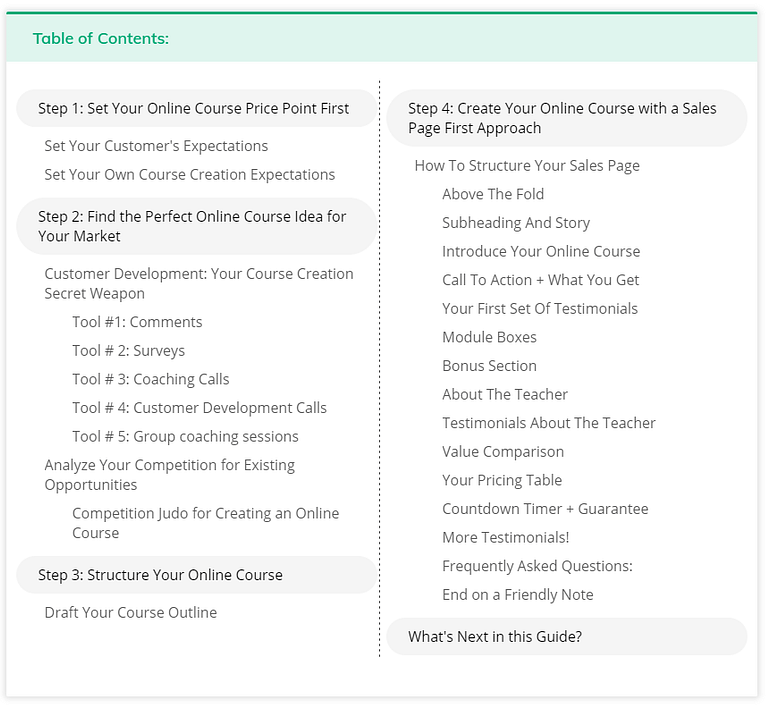The image size is (770, 708).
Task: Jump to Draft Your Course Outline
Action: point(130,612)
